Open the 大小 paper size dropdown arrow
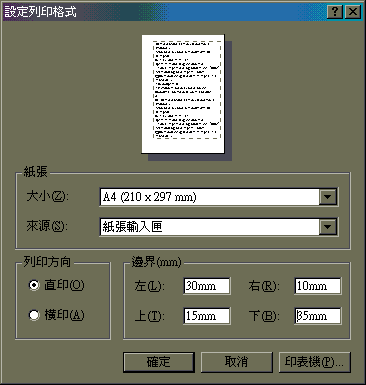 tap(328, 197)
